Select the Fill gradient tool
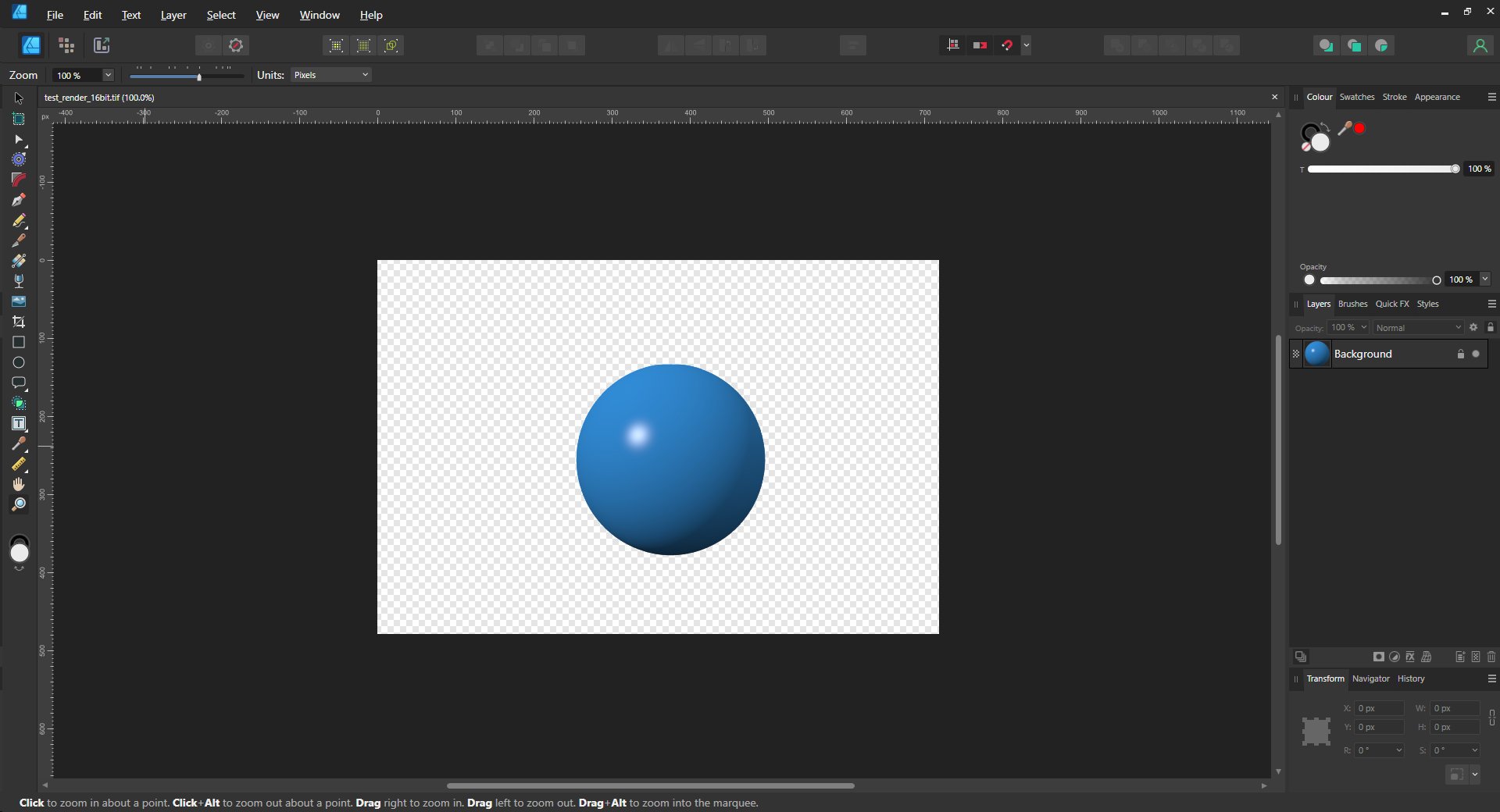The height and width of the screenshot is (812, 1500). click(x=19, y=261)
